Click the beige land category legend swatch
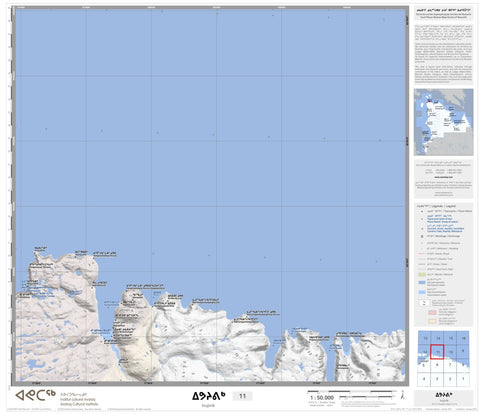 click(x=432, y=321)
